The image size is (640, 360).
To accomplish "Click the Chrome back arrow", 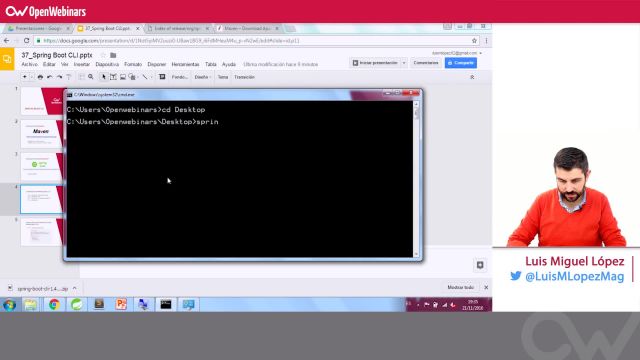I will [7, 41].
